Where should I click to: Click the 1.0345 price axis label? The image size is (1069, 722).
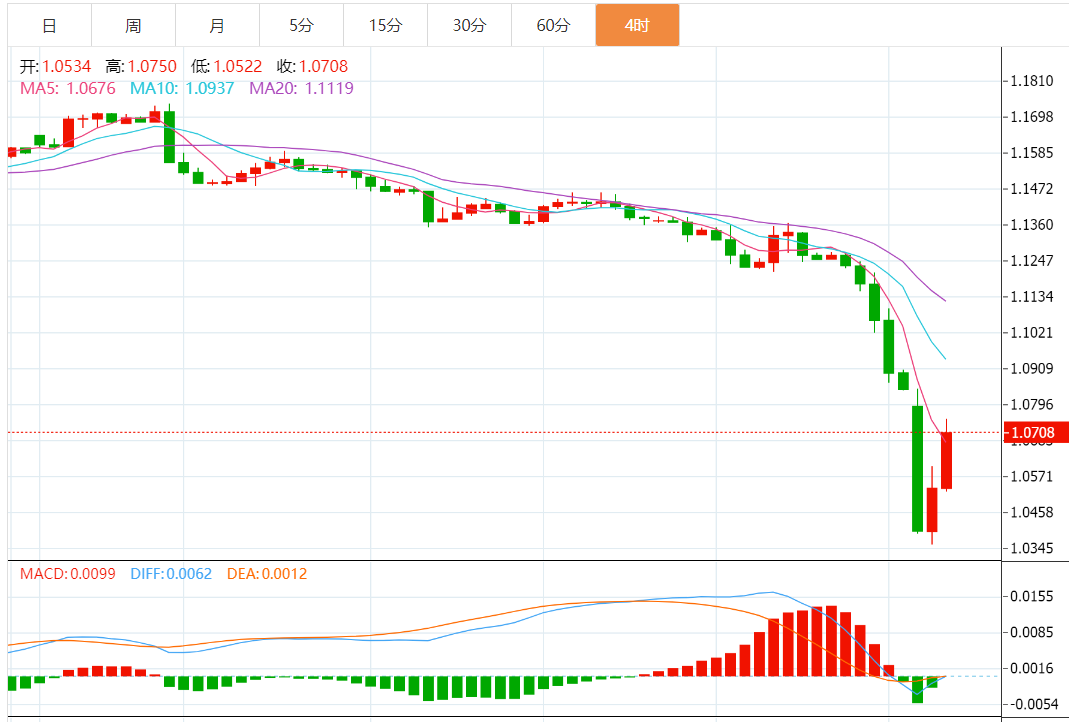click(1032, 548)
